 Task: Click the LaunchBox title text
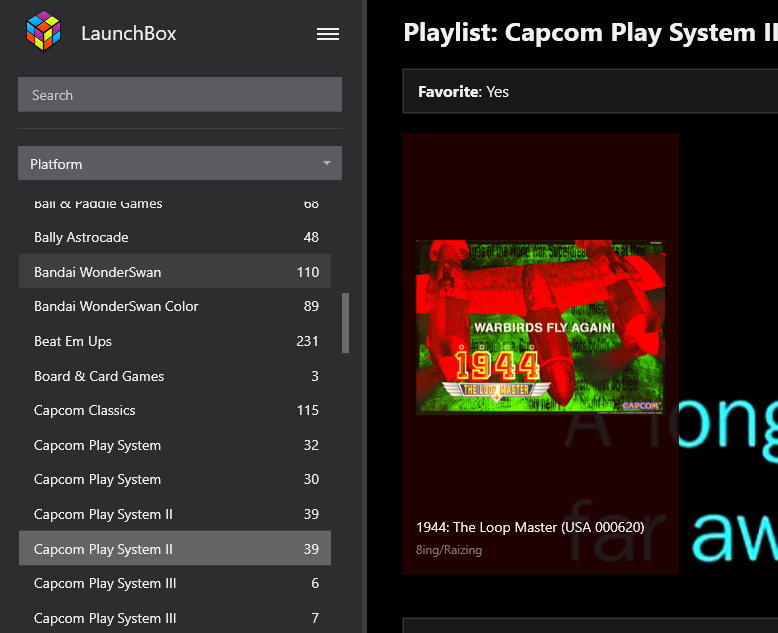tap(129, 33)
